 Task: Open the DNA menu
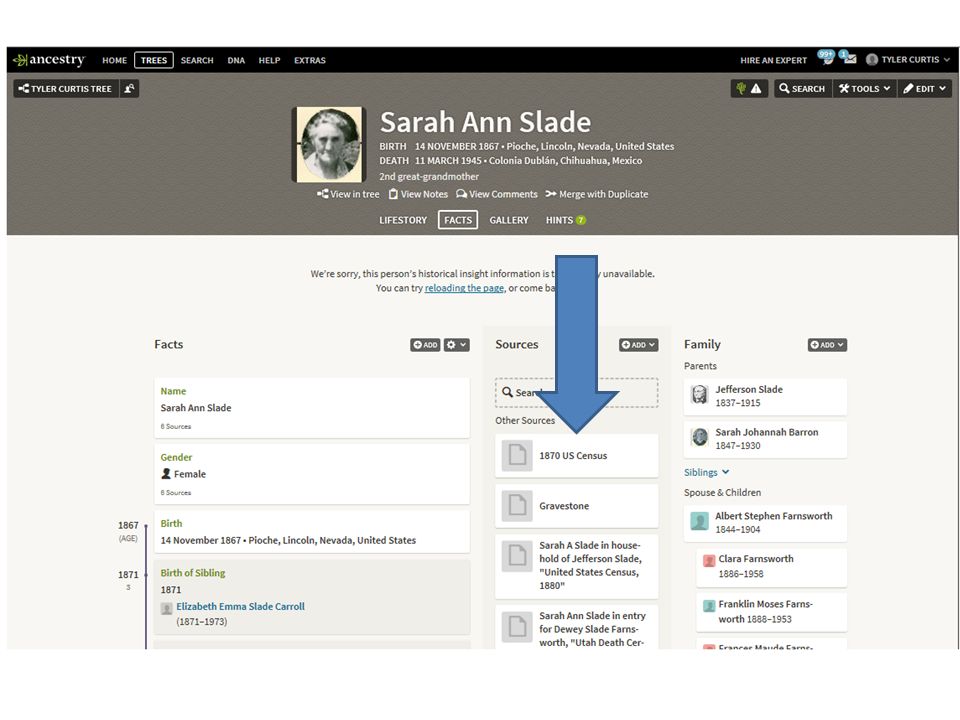point(236,60)
